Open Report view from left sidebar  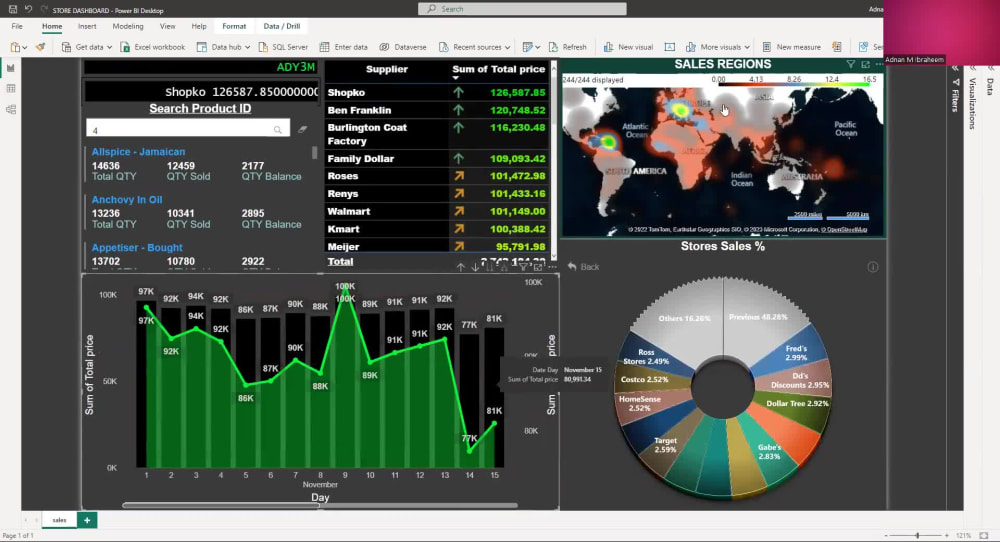11,68
